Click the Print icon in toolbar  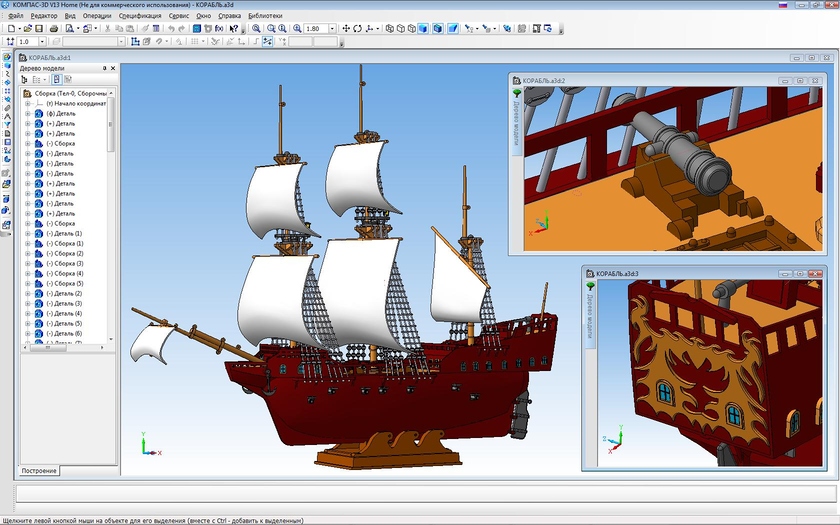(54, 29)
